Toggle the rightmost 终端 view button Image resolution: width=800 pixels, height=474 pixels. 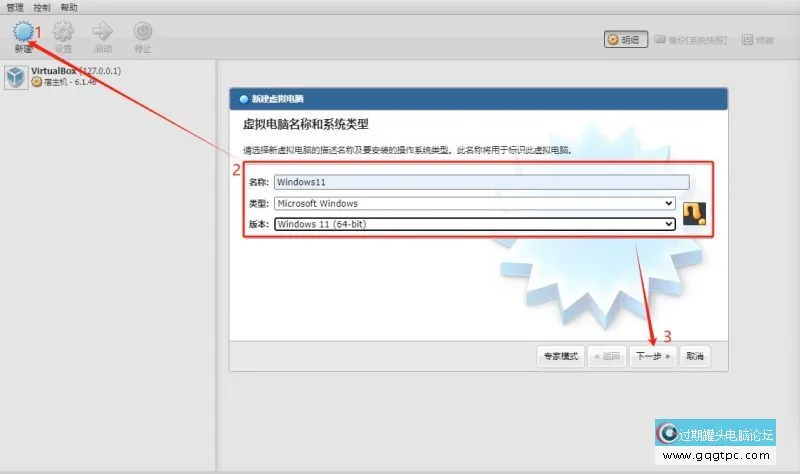pos(758,40)
